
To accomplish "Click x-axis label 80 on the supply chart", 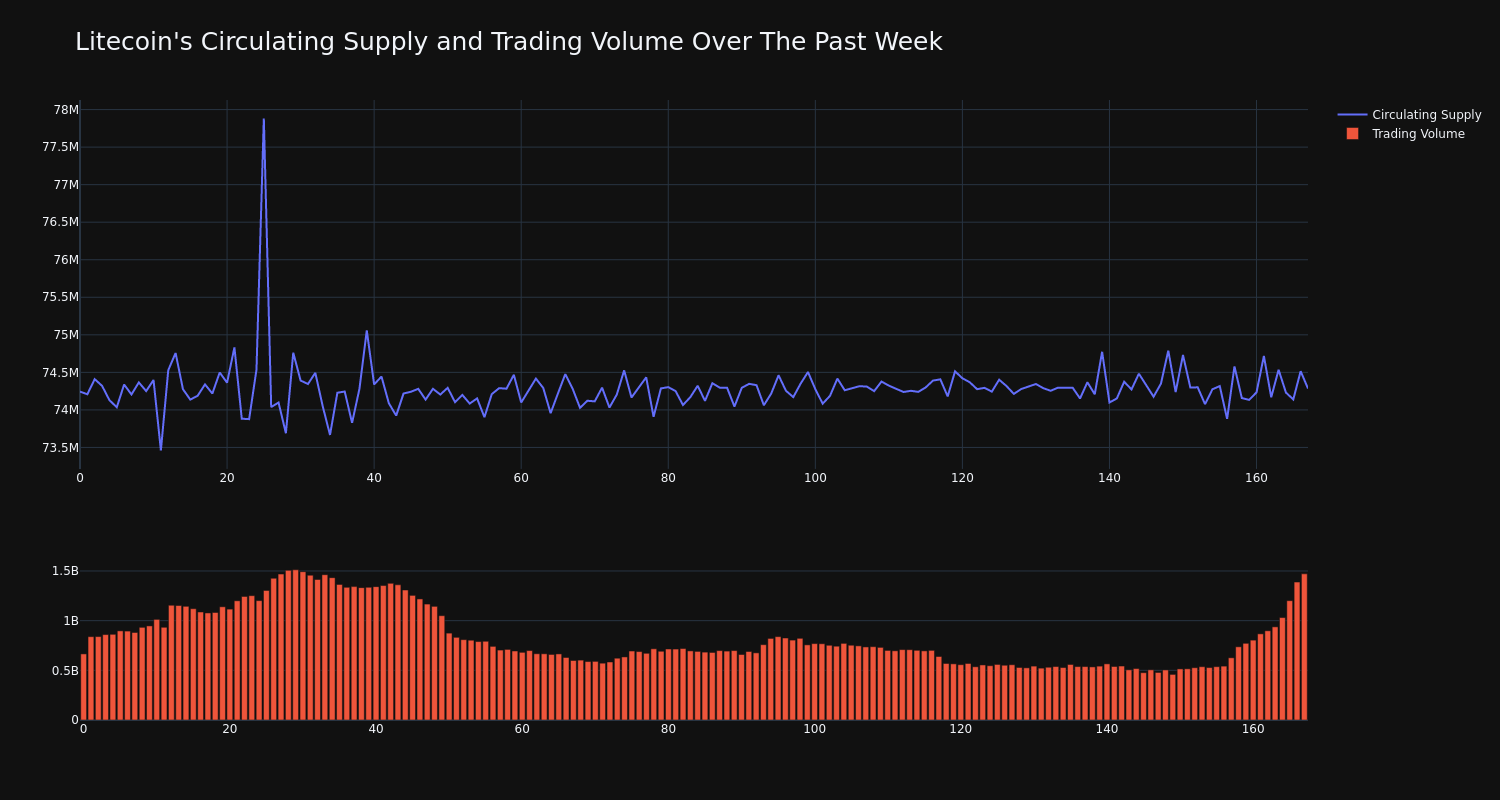I will pos(668,478).
